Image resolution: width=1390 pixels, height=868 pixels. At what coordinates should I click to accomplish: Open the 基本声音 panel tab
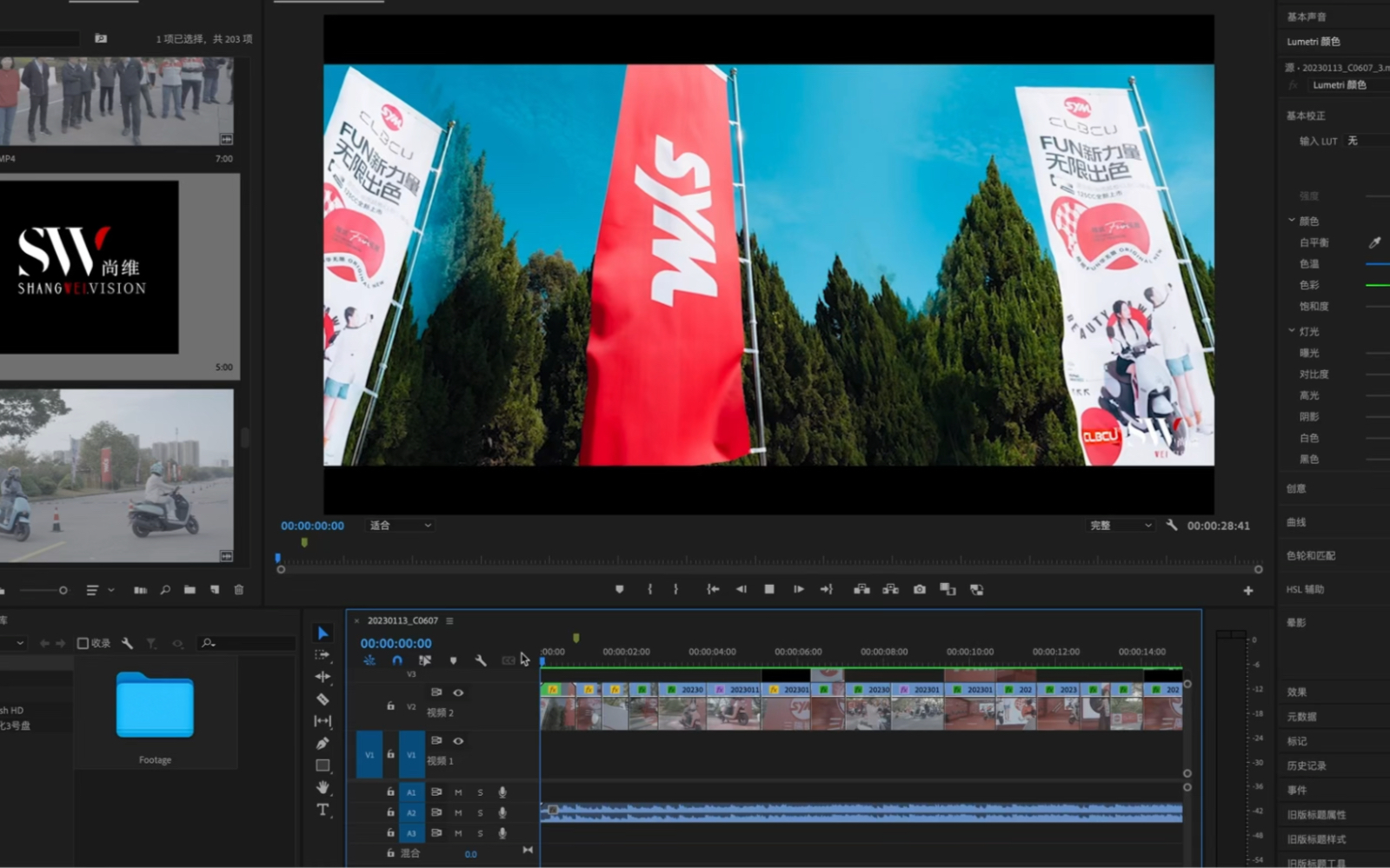tap(1307, 17)
